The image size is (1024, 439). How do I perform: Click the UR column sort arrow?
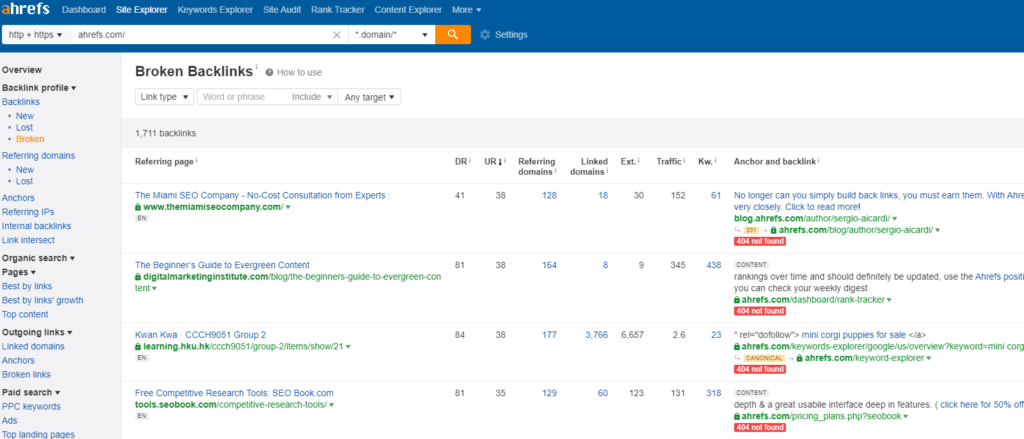500,162
